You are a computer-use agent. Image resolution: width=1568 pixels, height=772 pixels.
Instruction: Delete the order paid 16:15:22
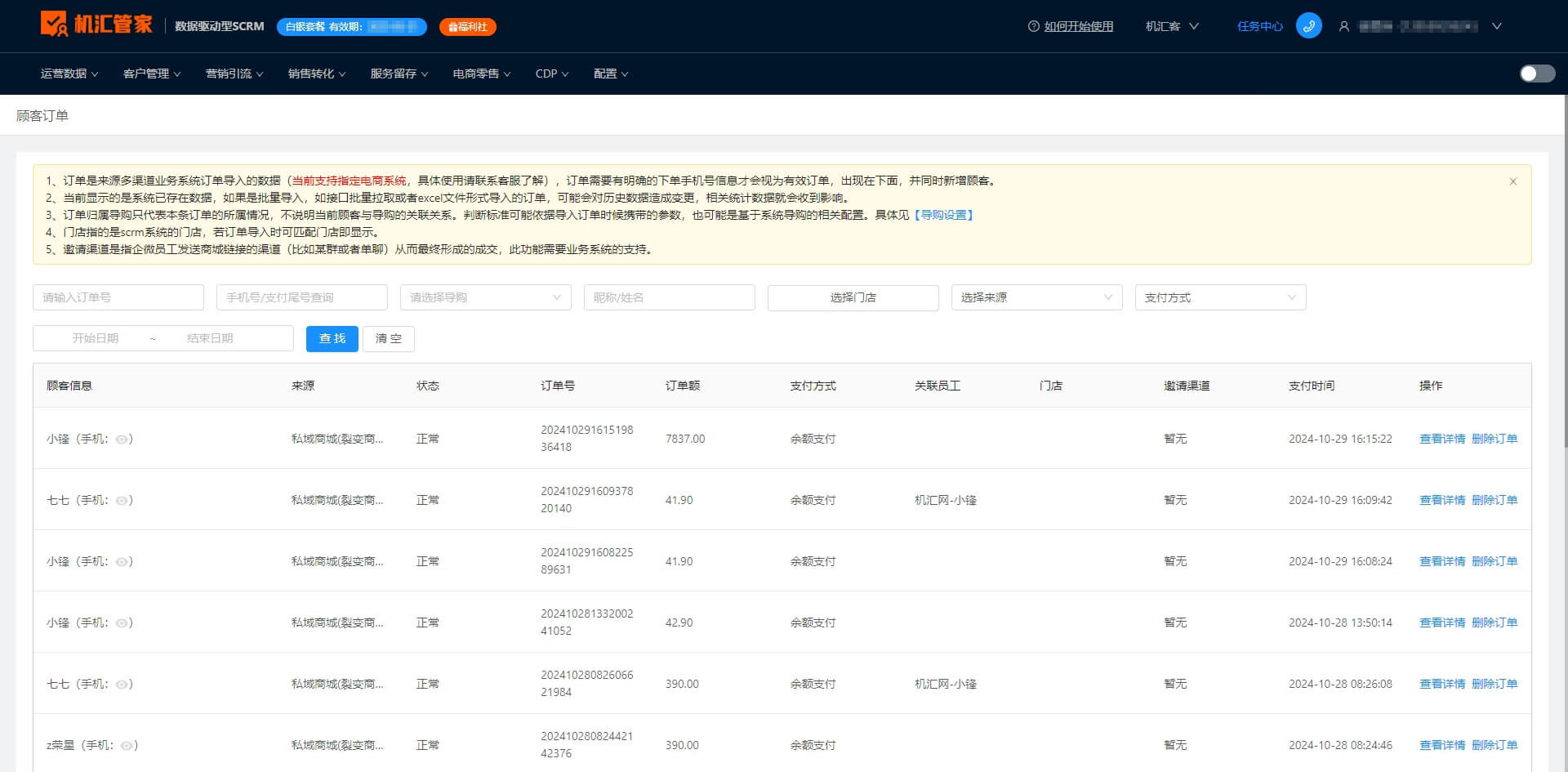[x=1494, y=439]
